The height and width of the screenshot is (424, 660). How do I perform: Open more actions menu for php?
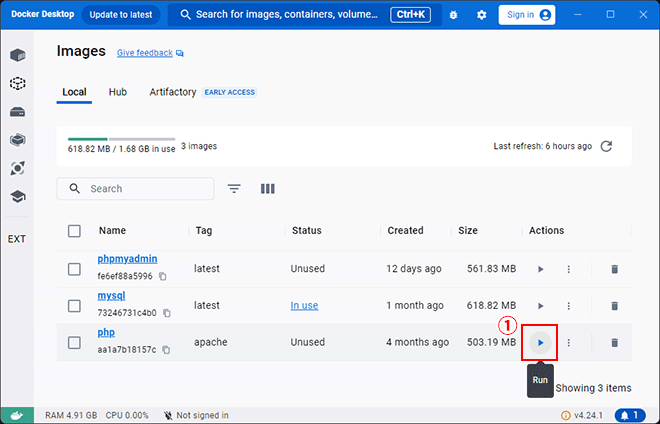point(569,343)
